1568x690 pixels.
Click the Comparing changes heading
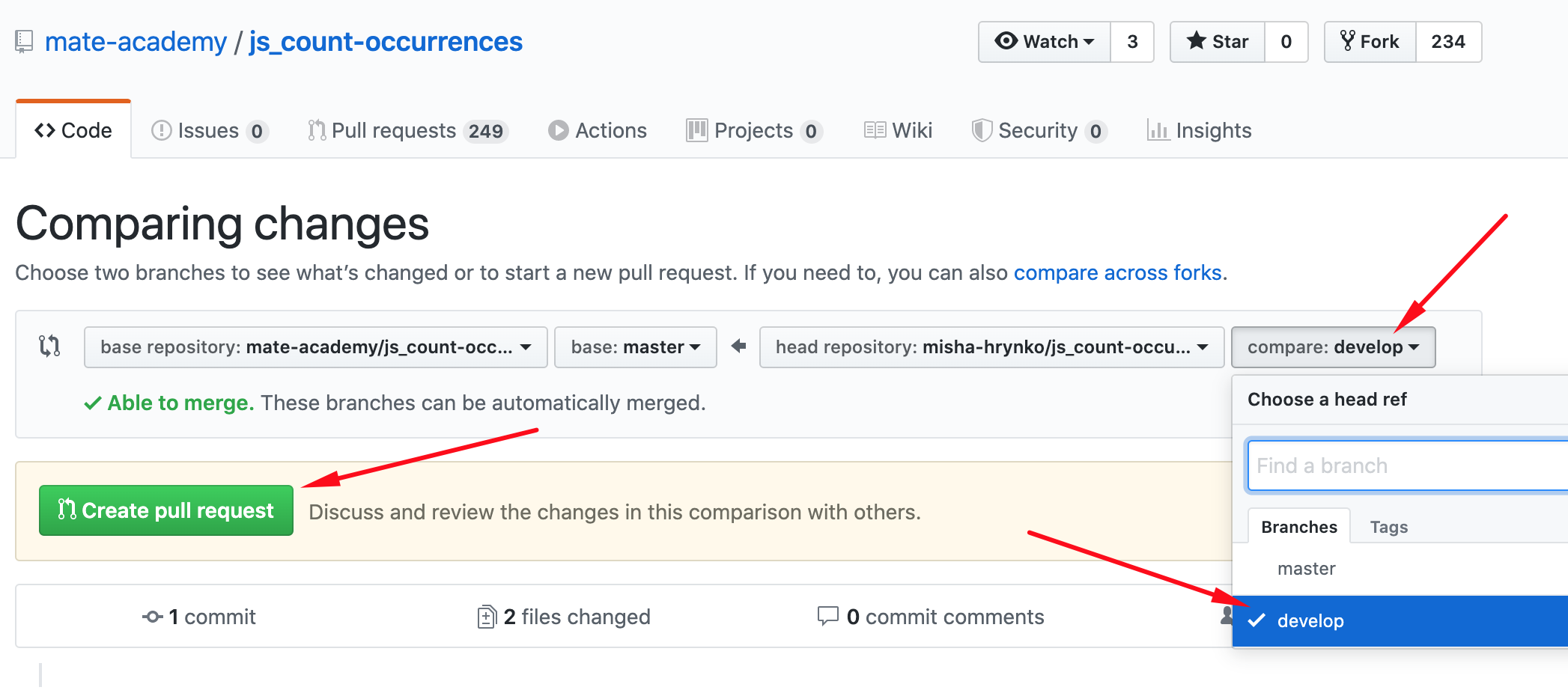222,224
